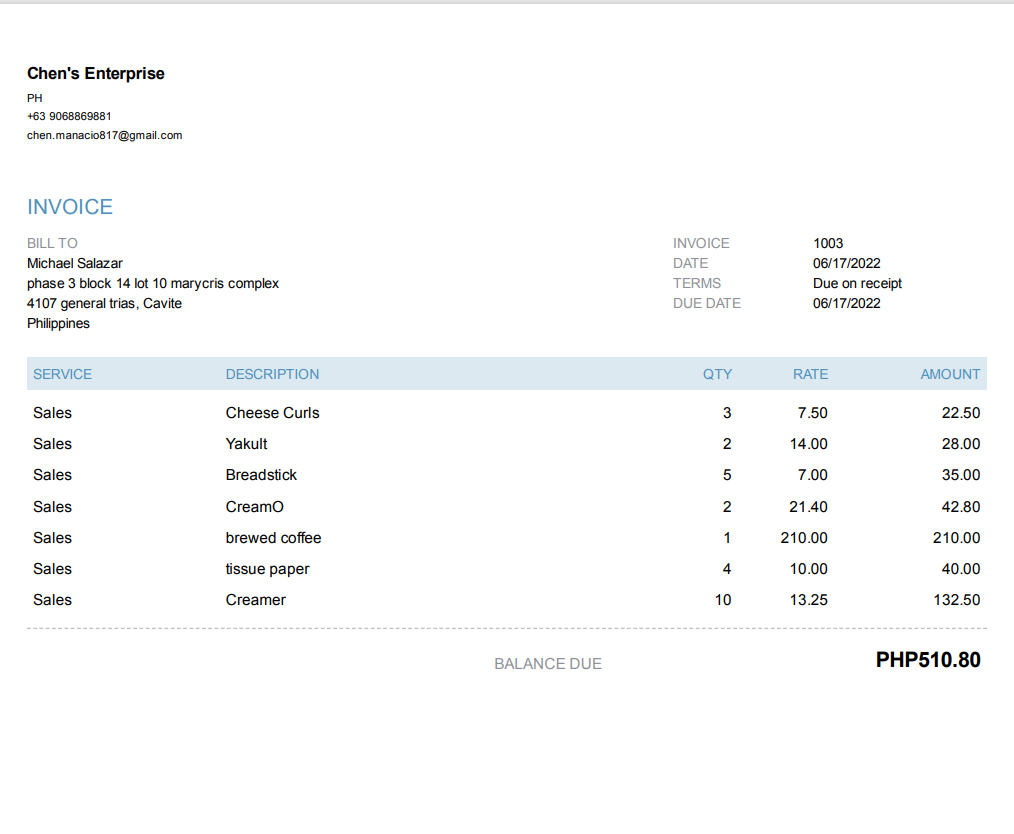
Task: Click the CreamO rate 21.40
Action: tap(808, 507)
